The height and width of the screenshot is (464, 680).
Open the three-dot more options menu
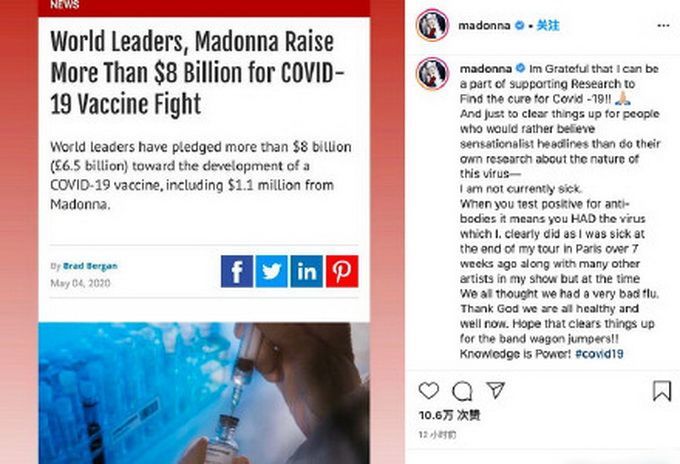point(663,26)
